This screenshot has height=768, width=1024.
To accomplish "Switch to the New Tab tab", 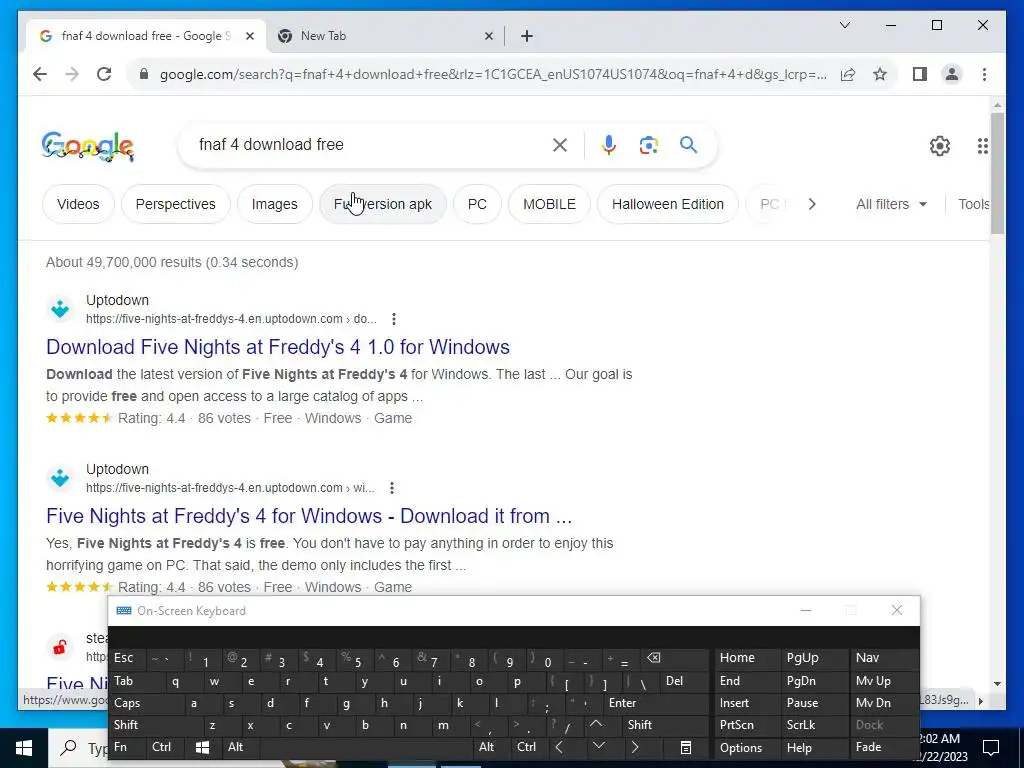I will [383, 36].
